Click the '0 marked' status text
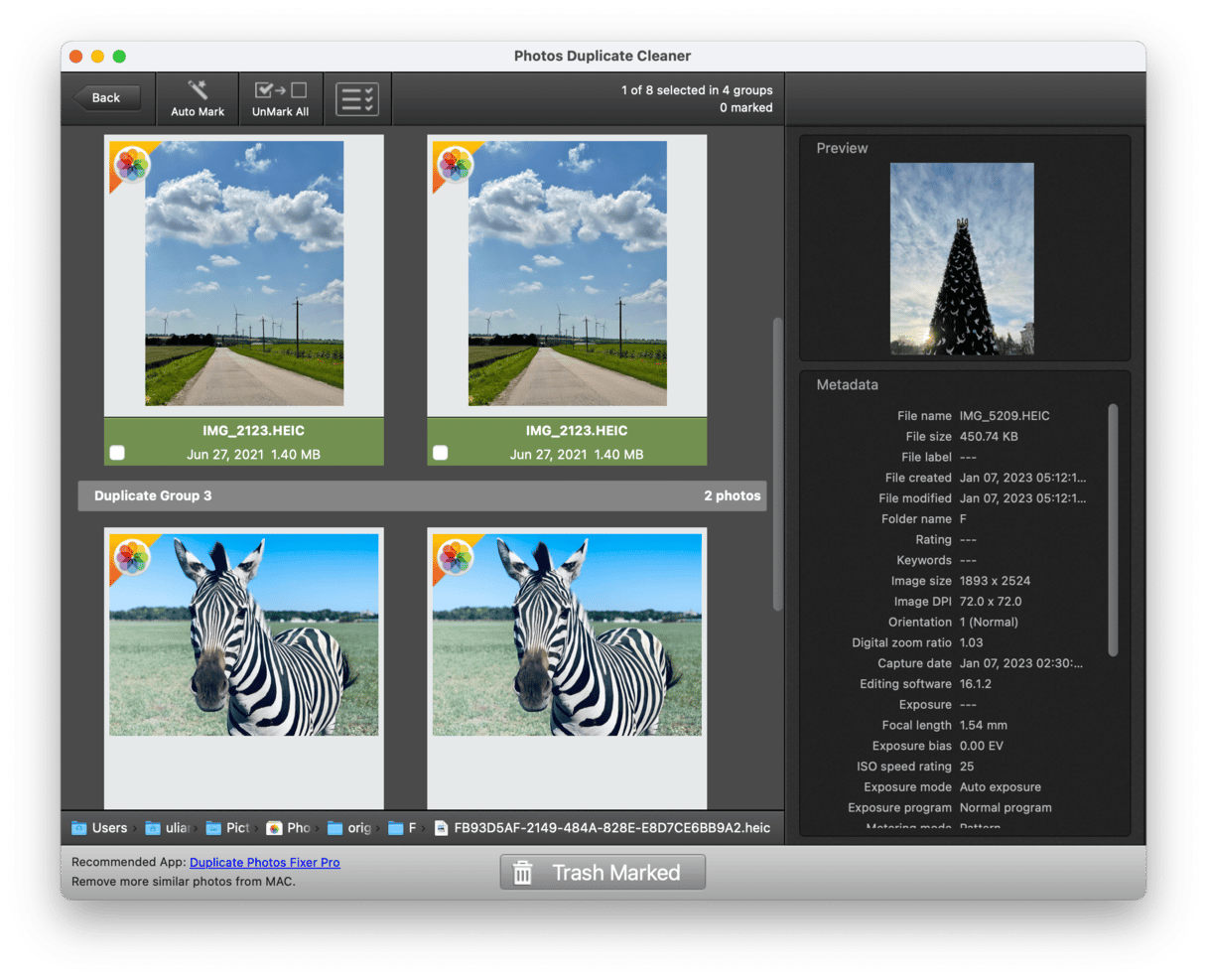The height and width of the screenshot is (980, 1207). pyautogui.click(x=746, y=108)
